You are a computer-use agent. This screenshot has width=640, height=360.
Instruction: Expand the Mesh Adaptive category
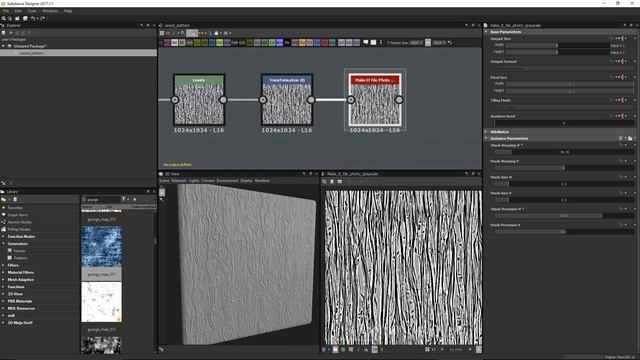coord(4,280)
